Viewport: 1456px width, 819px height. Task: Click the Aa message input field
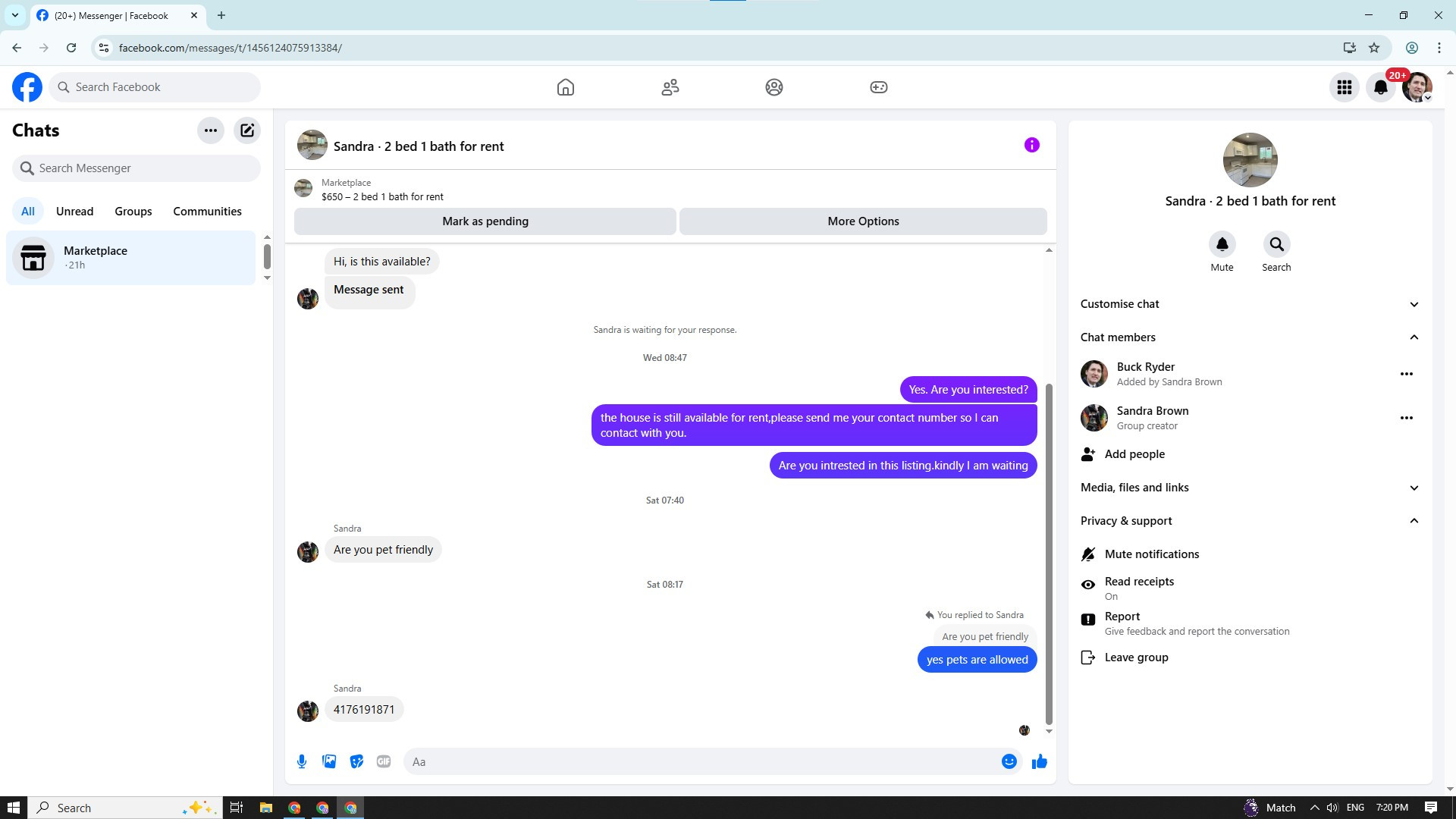coord(698,761)
